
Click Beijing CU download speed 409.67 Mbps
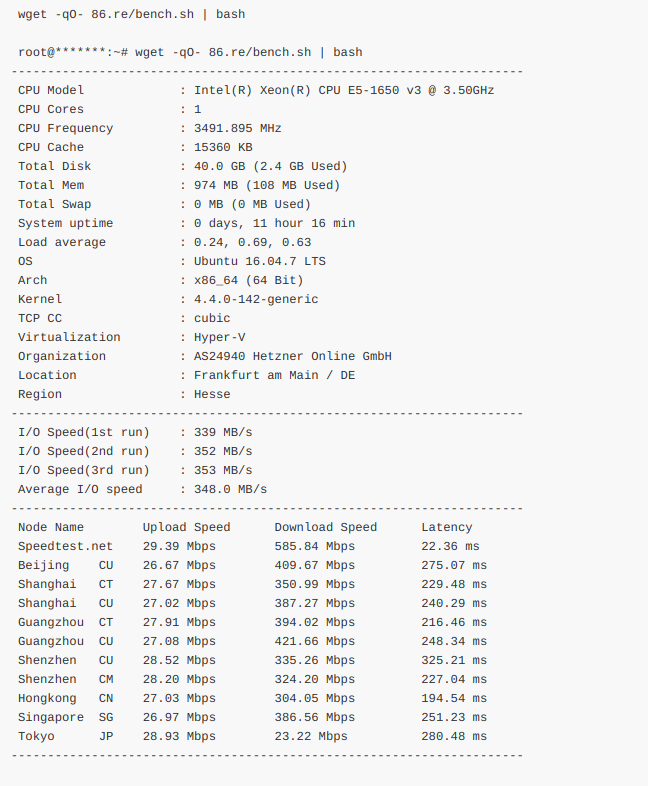314,565
